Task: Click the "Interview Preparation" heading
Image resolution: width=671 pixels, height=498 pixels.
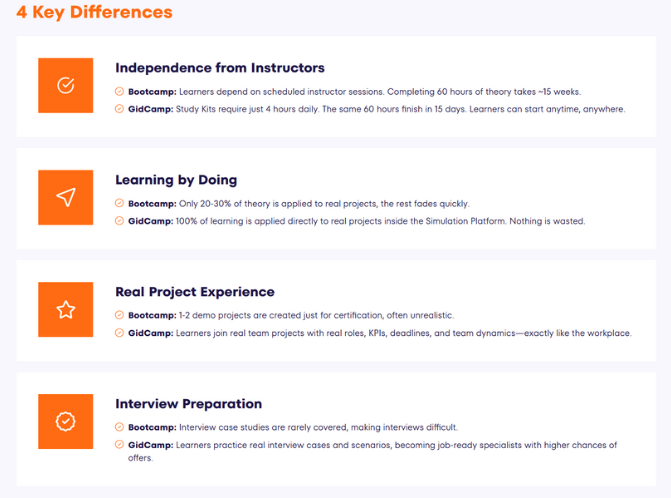Action: (188, 404)
